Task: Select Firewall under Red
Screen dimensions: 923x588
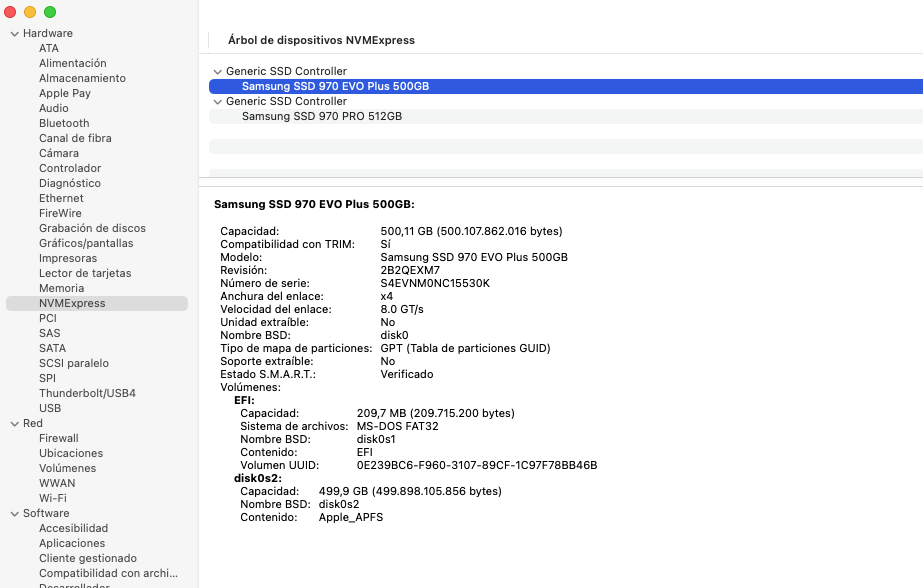Action: pos(58,438)
